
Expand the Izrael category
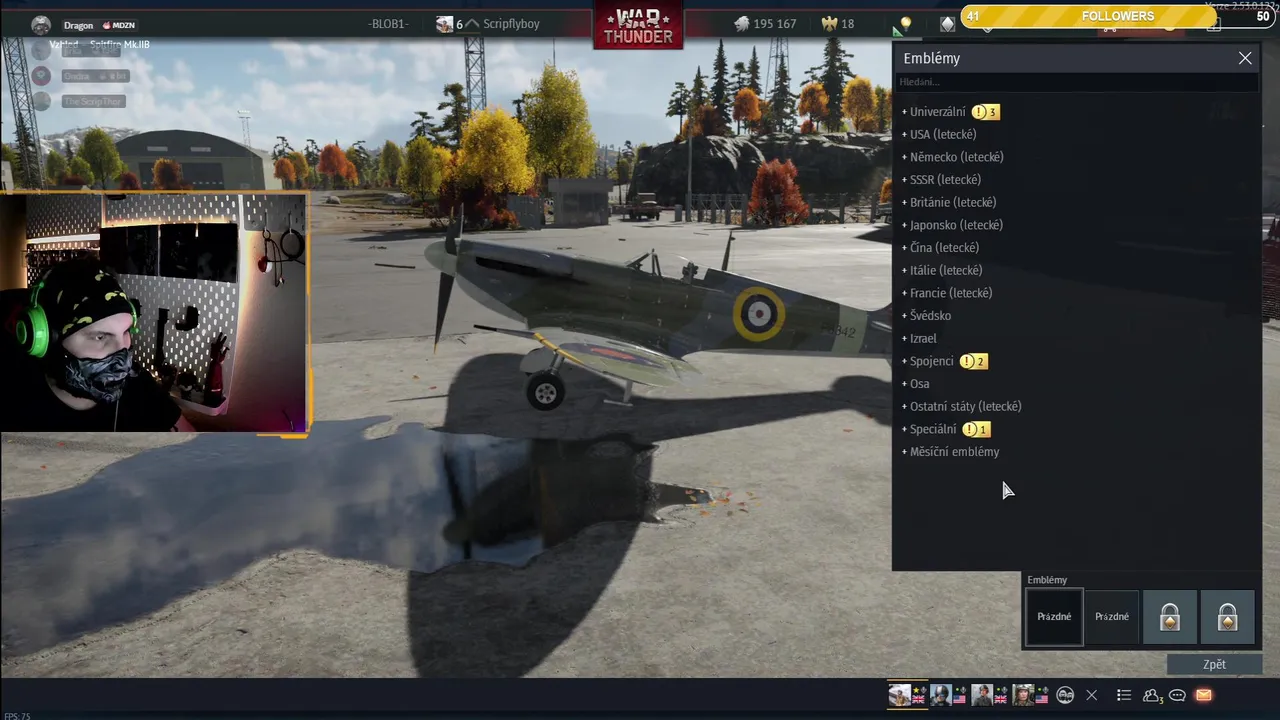[919, 338]
